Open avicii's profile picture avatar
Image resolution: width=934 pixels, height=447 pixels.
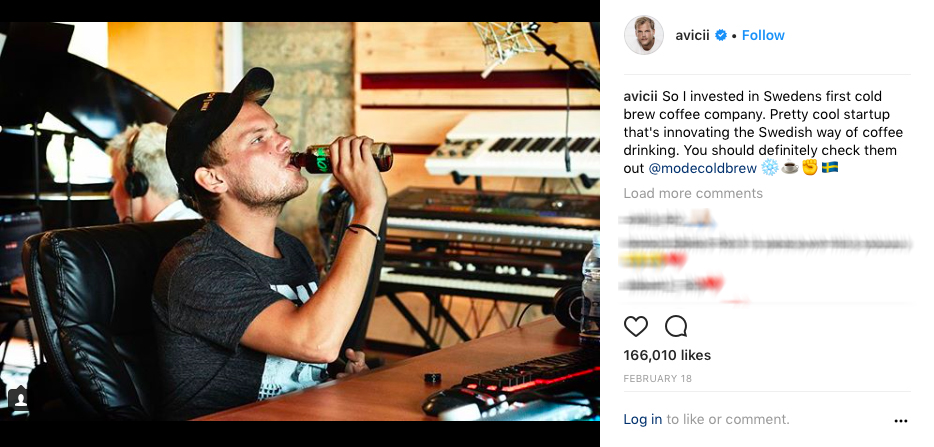tap(644, 36)
